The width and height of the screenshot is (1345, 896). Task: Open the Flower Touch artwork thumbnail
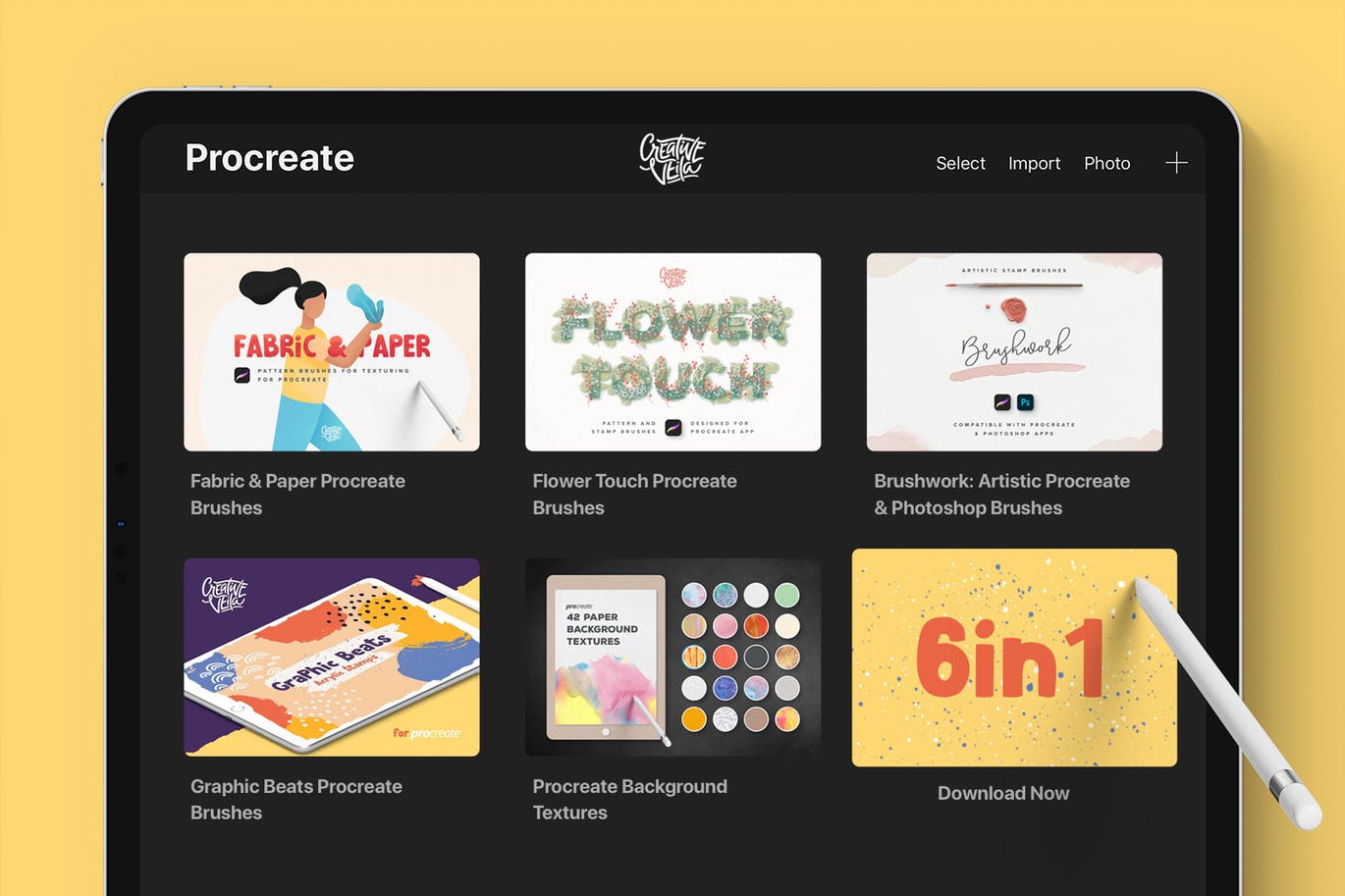(x=672, y=351)
